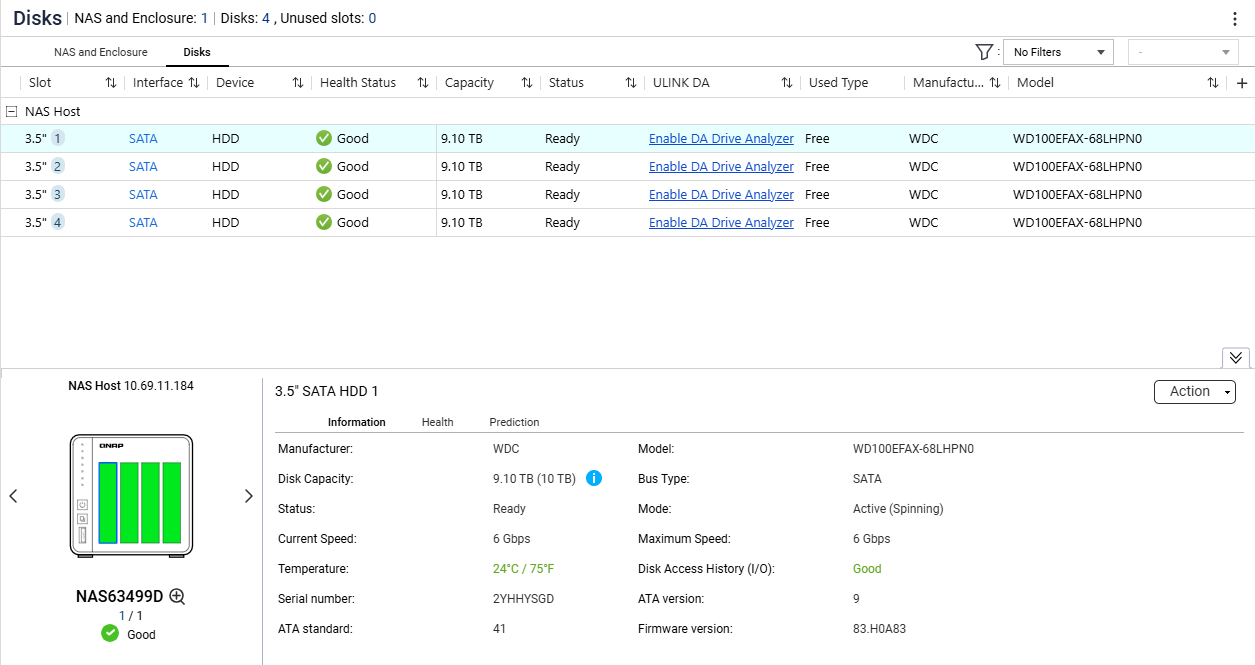Click sort arrows on the Model column

(x=1213, y=83)
